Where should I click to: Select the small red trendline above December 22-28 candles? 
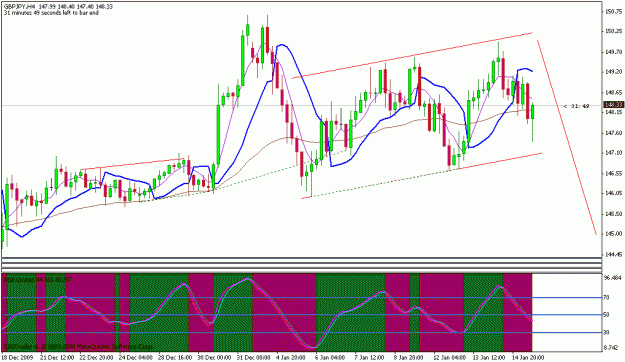[134, 164]
